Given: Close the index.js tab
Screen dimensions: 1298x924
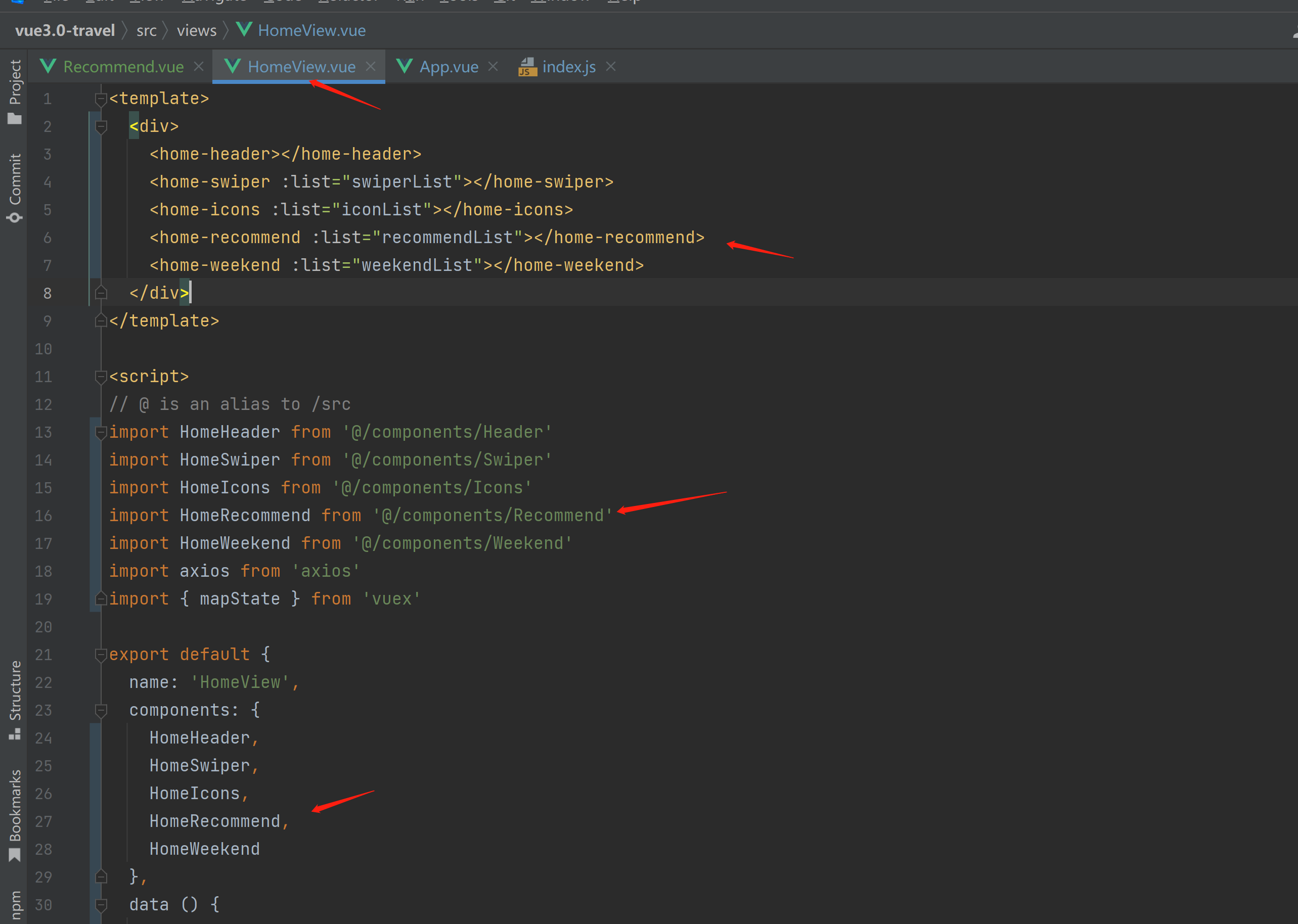Looking at the screenshot, I should 611,67.
